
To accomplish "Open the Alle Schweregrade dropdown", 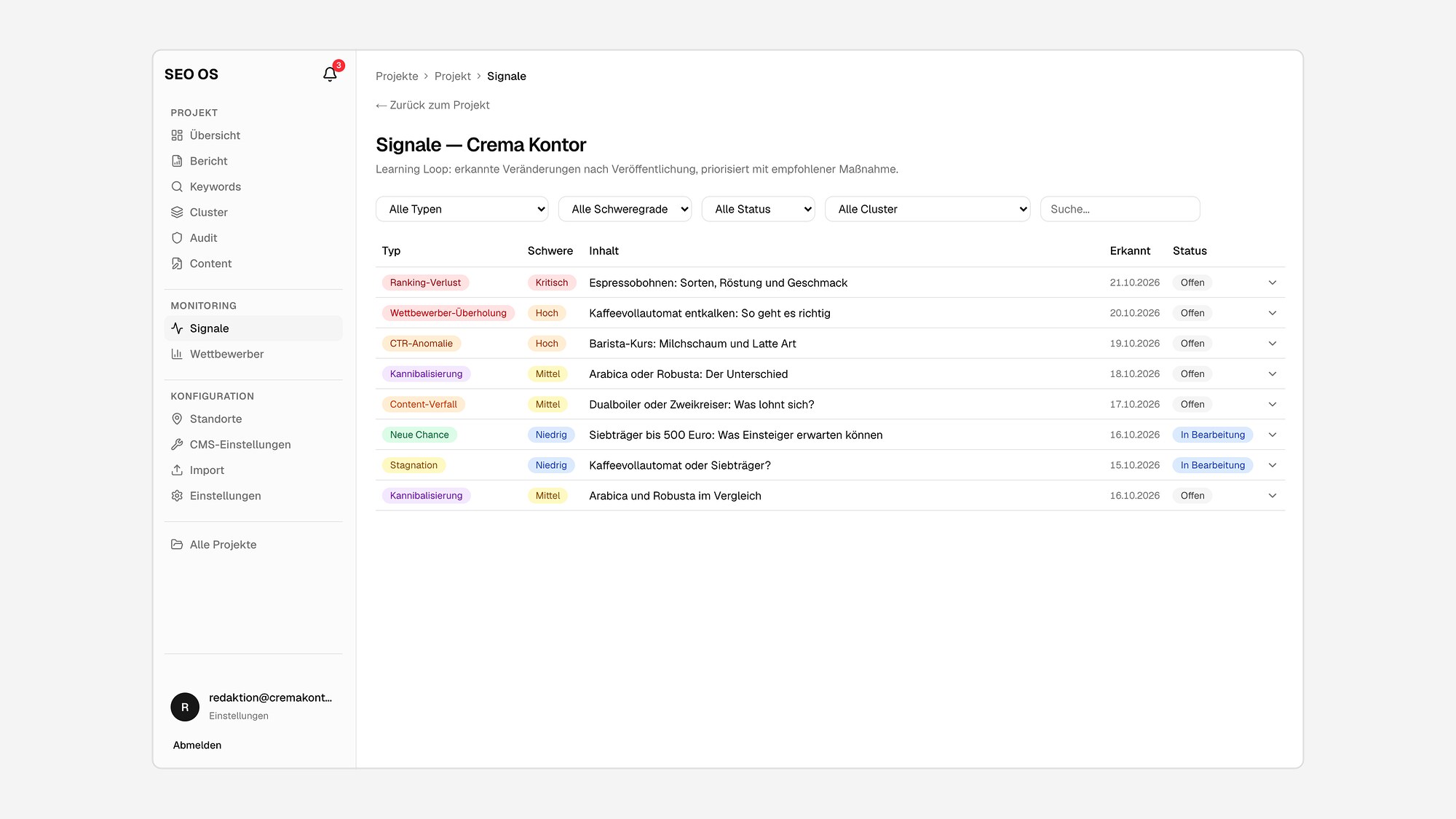I will (625, 209).
